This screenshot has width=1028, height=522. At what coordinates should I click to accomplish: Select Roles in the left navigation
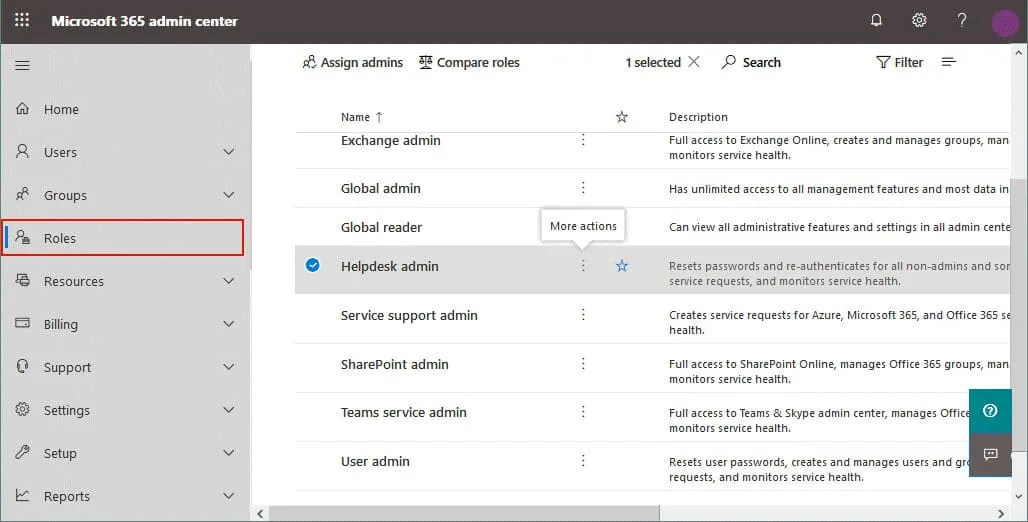[x=60, y=238]
